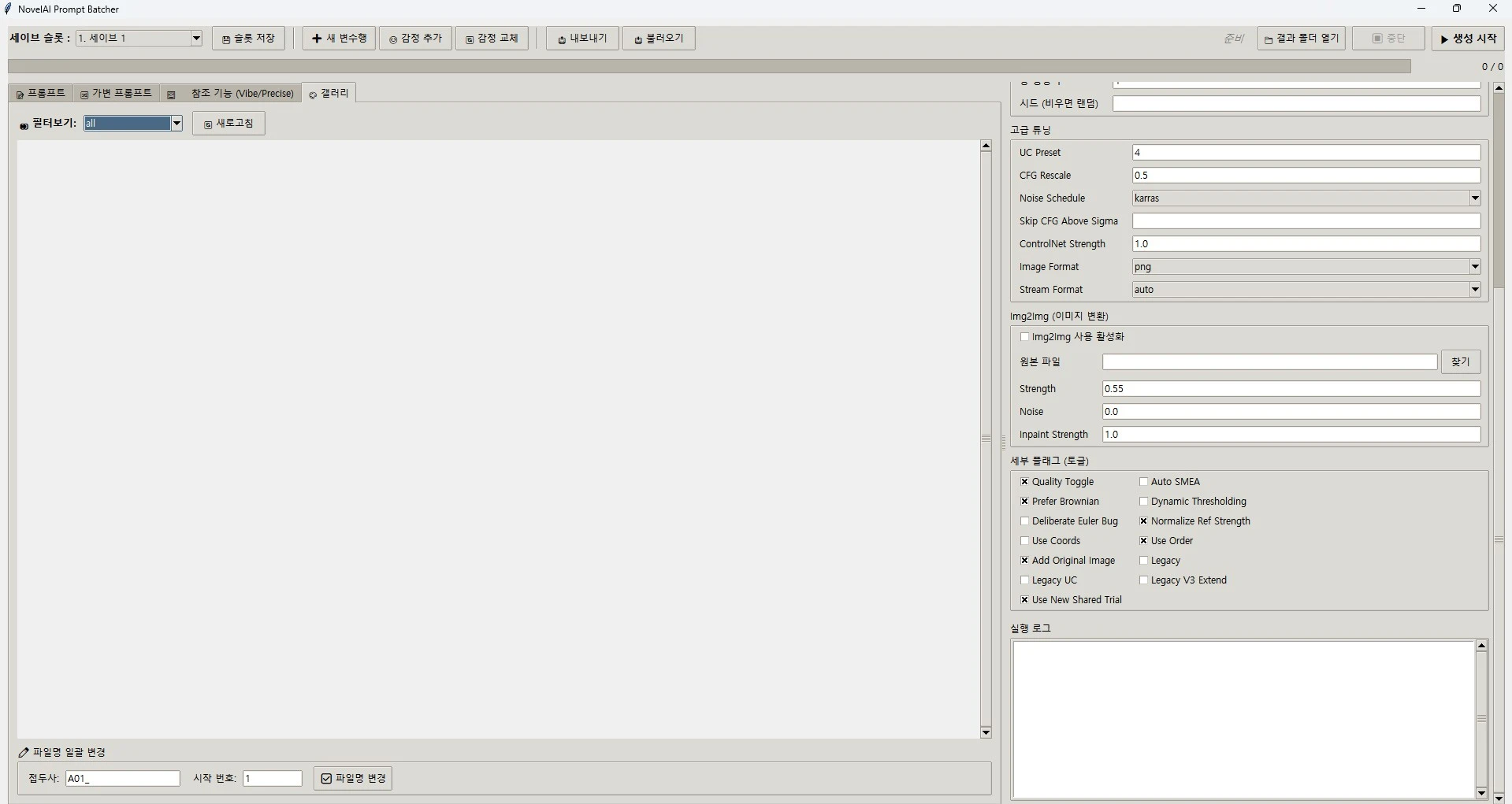Image resolution: width=1512 pixels, height=804 pixels.
Task: Click the 찾기 button to browse source file
Action: click(1461, 361)
